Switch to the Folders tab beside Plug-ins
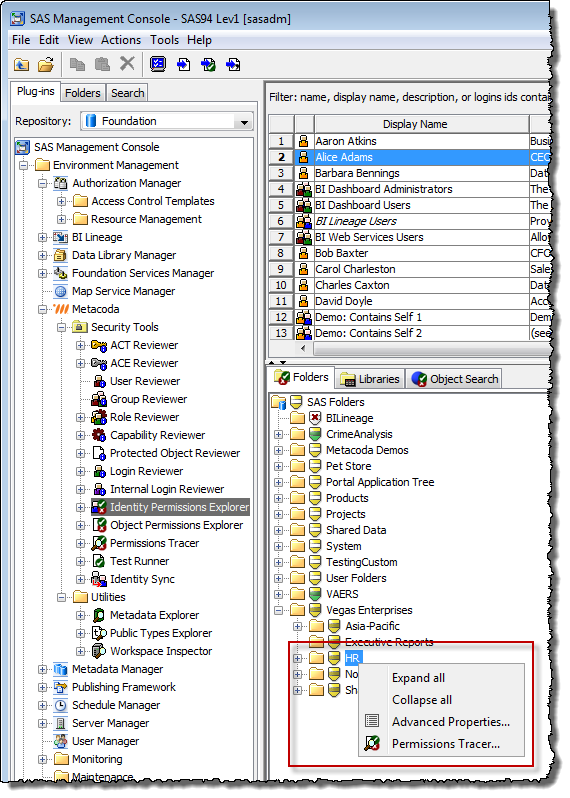The height and width of the screenshot is (798, 570). coord(82,93)
